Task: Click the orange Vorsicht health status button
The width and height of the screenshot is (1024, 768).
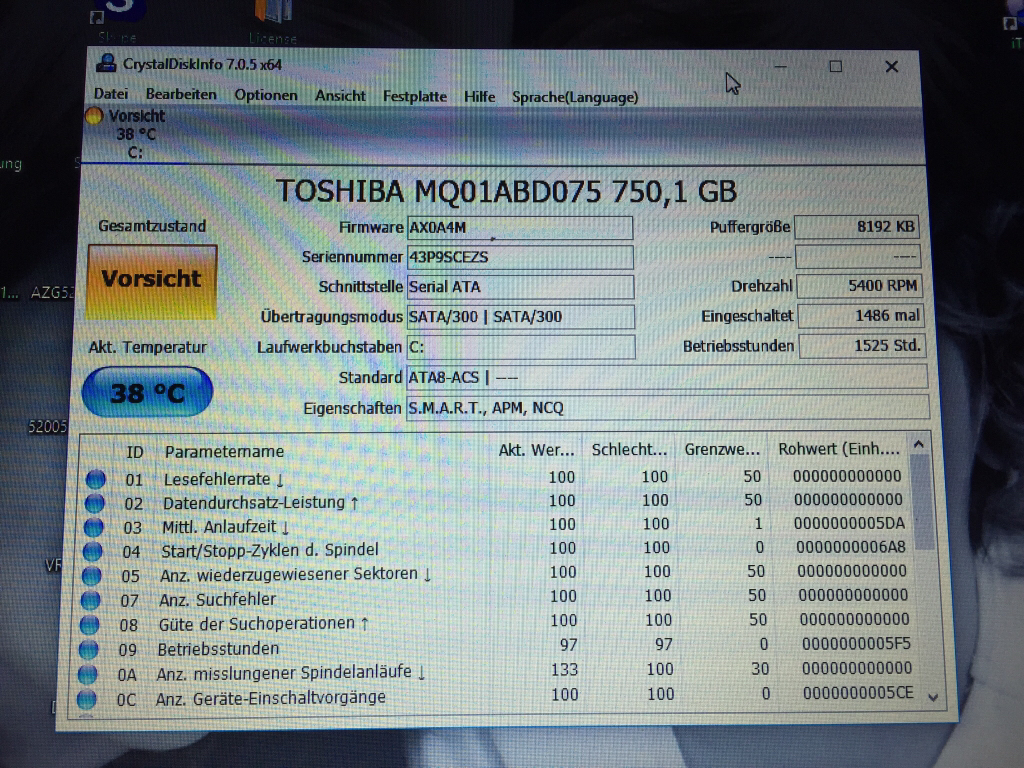Action: (152, 281)
